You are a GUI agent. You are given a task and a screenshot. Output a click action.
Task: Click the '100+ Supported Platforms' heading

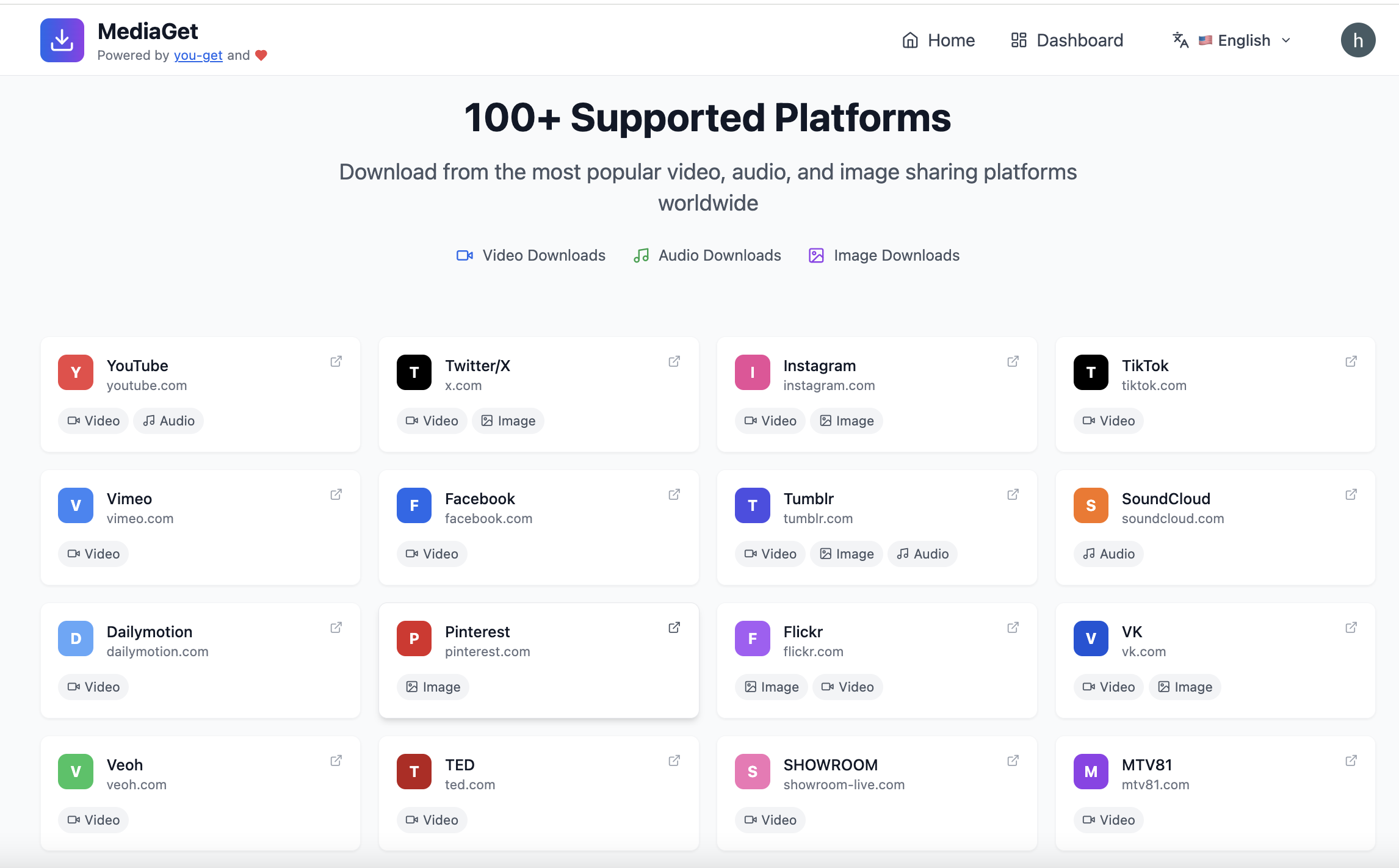point(708,117)
